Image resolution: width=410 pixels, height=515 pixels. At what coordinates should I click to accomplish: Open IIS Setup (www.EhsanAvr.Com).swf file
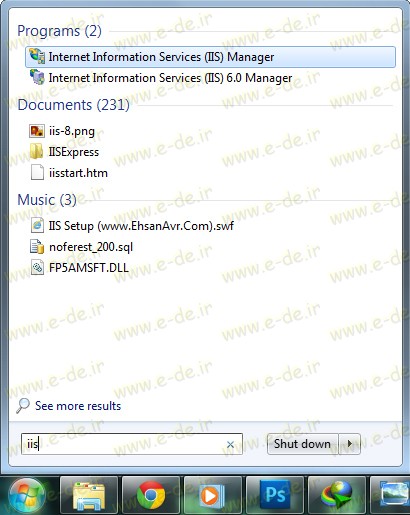click(x=141, y=226)
